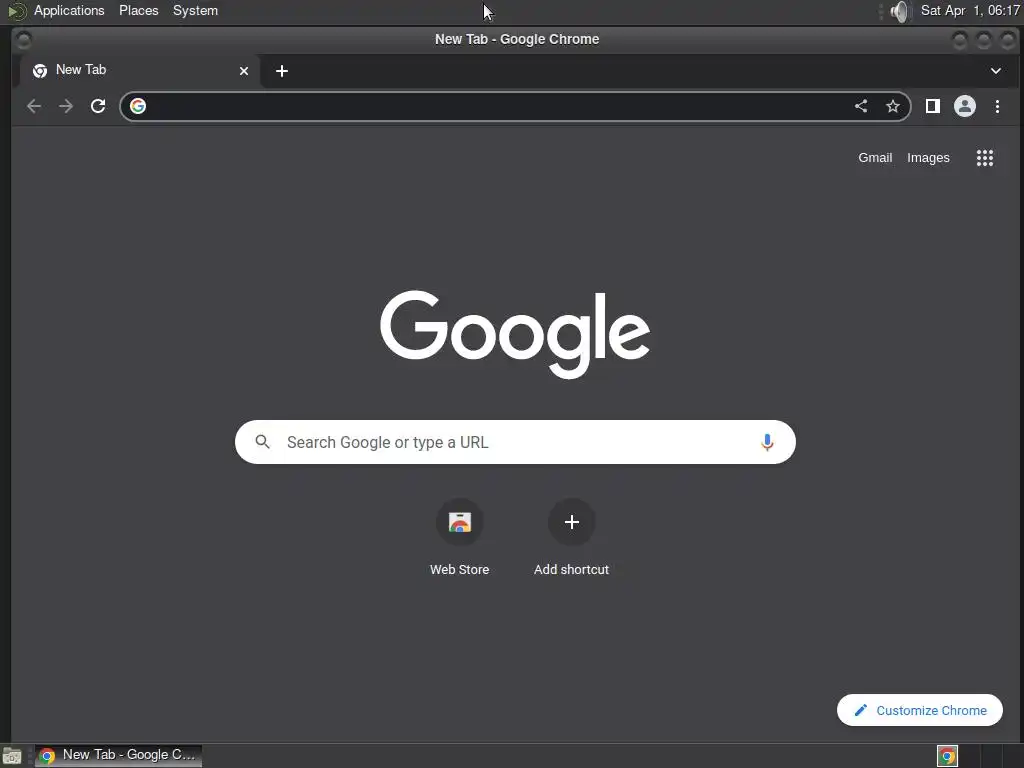Screen dimensions: 1024x768
Task: Click the Google icon in the address bar
Action: [x=138, y=106]
